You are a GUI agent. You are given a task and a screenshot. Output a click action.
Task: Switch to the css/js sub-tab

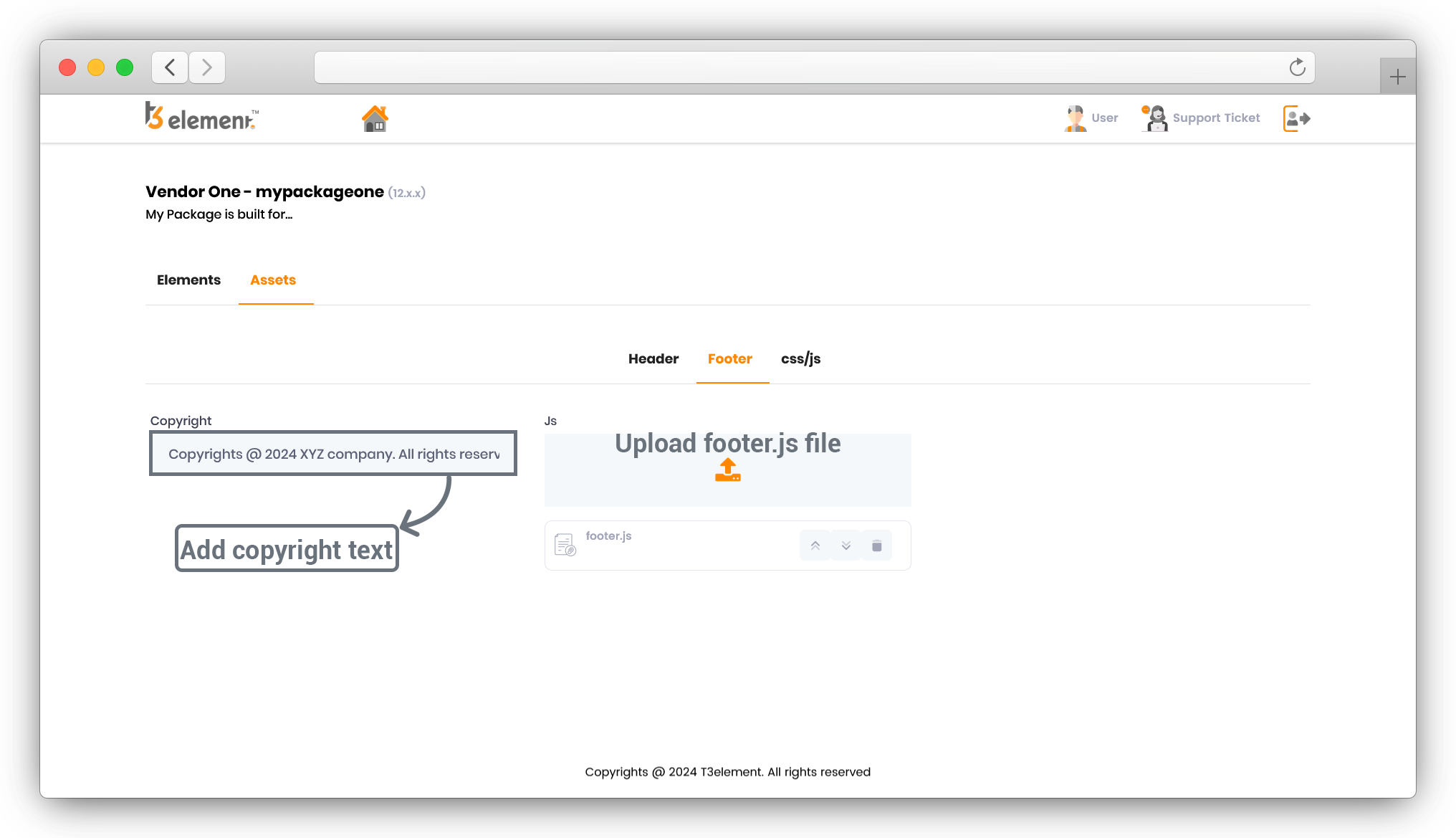tap(801, 358)
